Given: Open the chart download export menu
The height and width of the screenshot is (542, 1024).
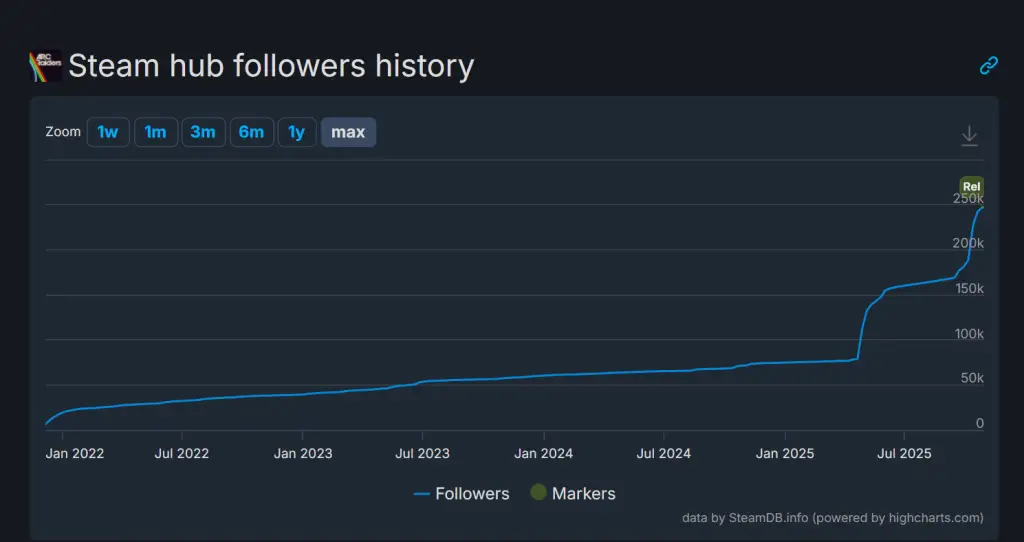Looking at the screenshot, I should pos(969,135).
